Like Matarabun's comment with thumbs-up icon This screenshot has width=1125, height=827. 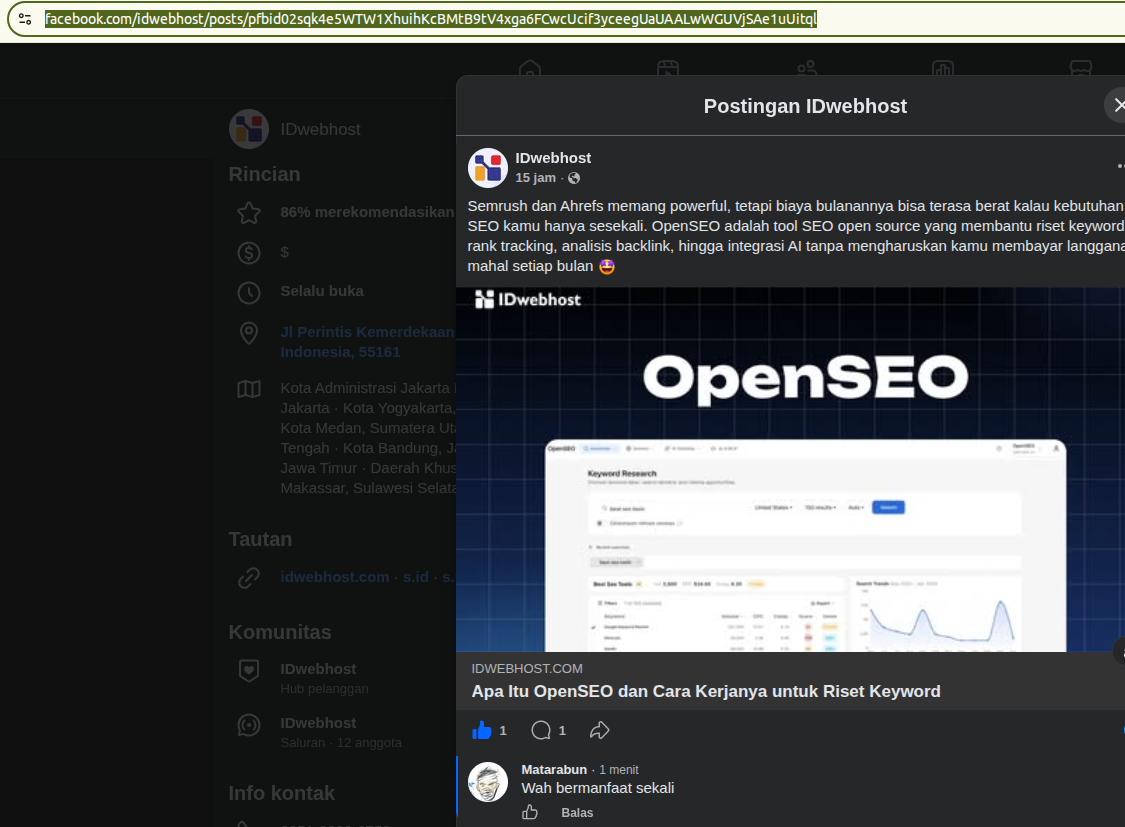click(x=529, y=812)
